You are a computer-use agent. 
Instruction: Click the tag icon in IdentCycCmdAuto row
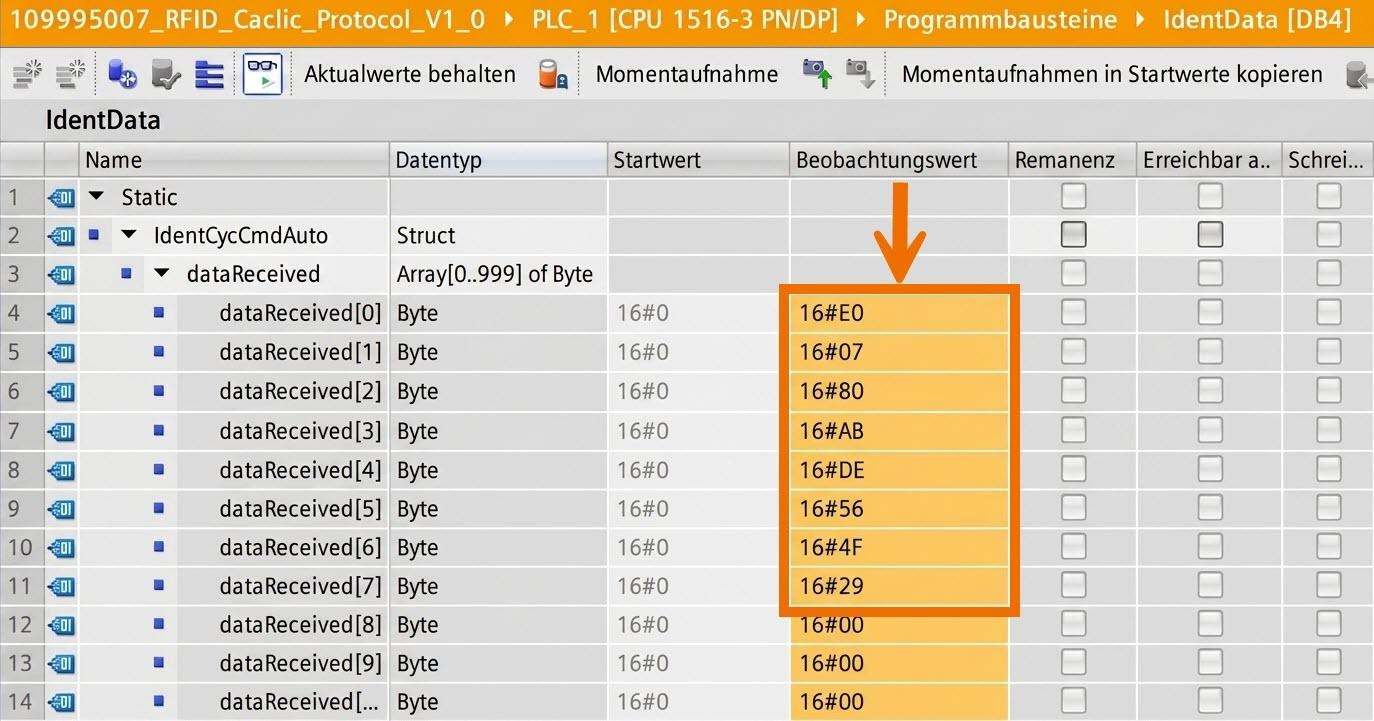61,236
